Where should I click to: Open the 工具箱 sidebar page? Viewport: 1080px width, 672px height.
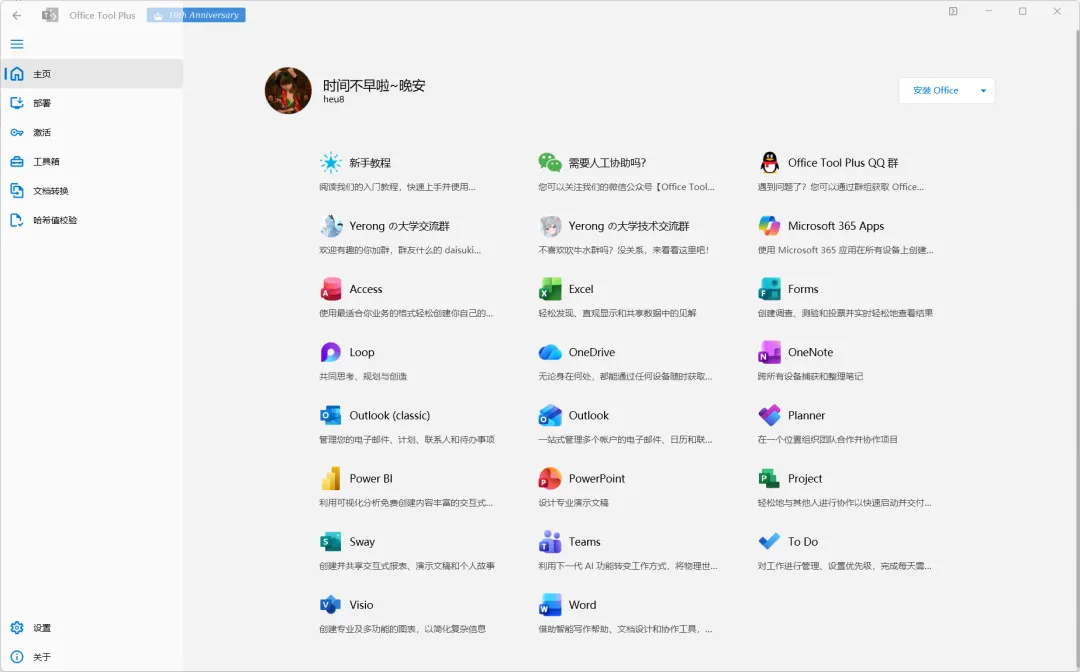point(92,162)
